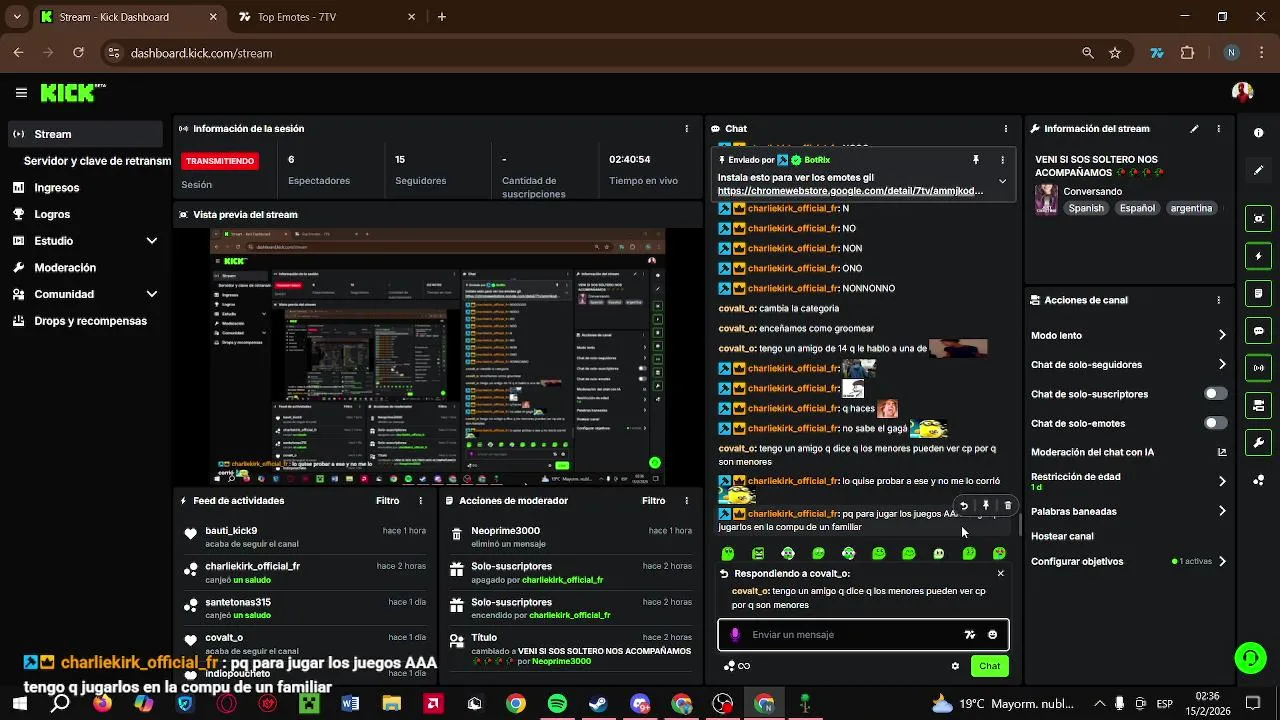
Task: Switch to Top Emotes - 7TV browser tab
Action: click(326, 17)
